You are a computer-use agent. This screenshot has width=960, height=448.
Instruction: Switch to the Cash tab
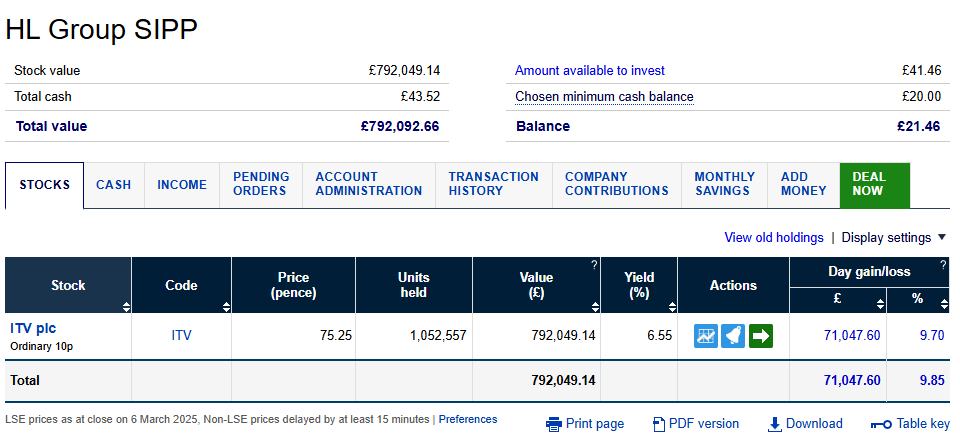tap(114, 185)
